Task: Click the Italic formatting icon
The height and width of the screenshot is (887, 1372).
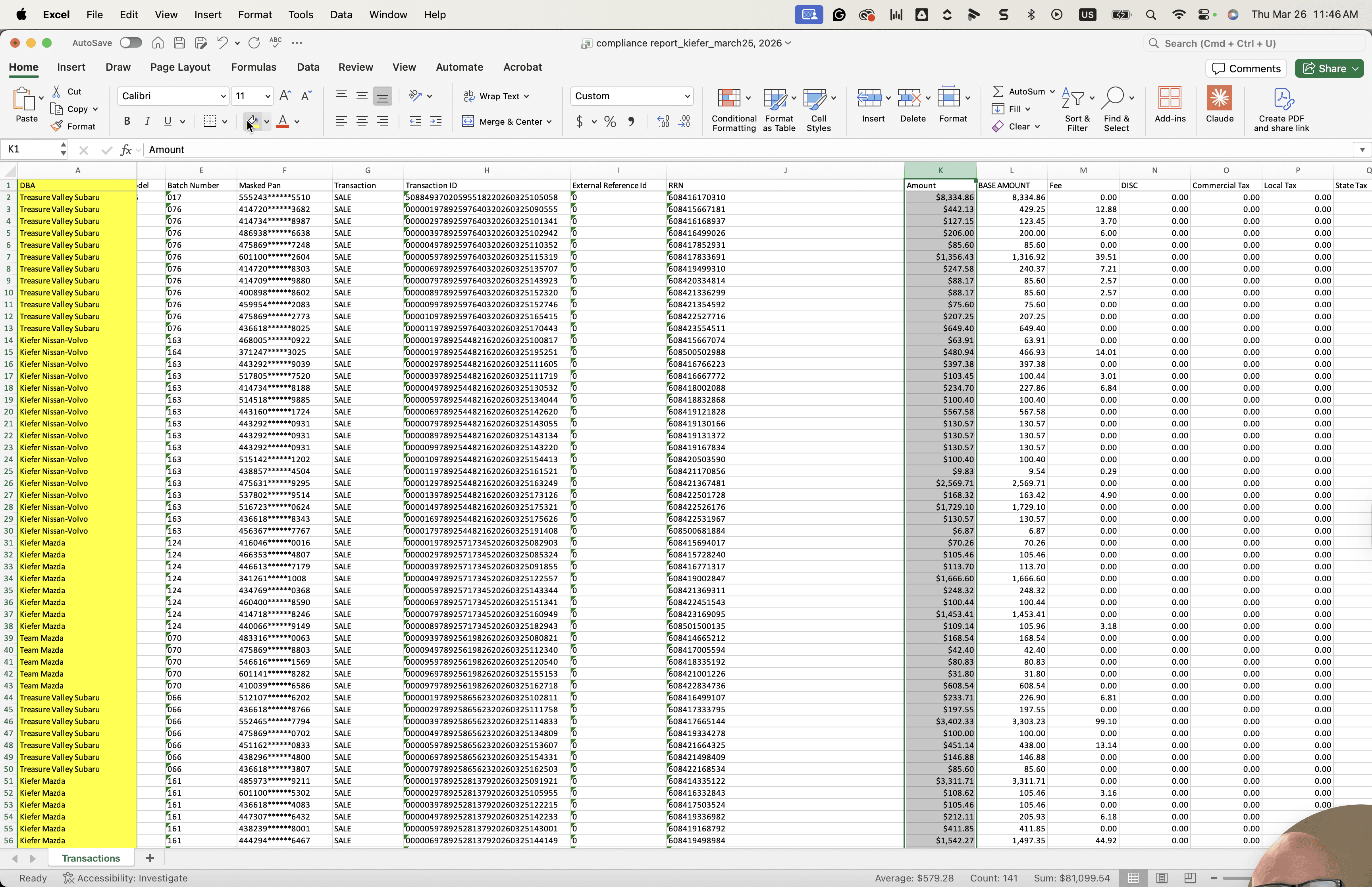Action: 147,121
